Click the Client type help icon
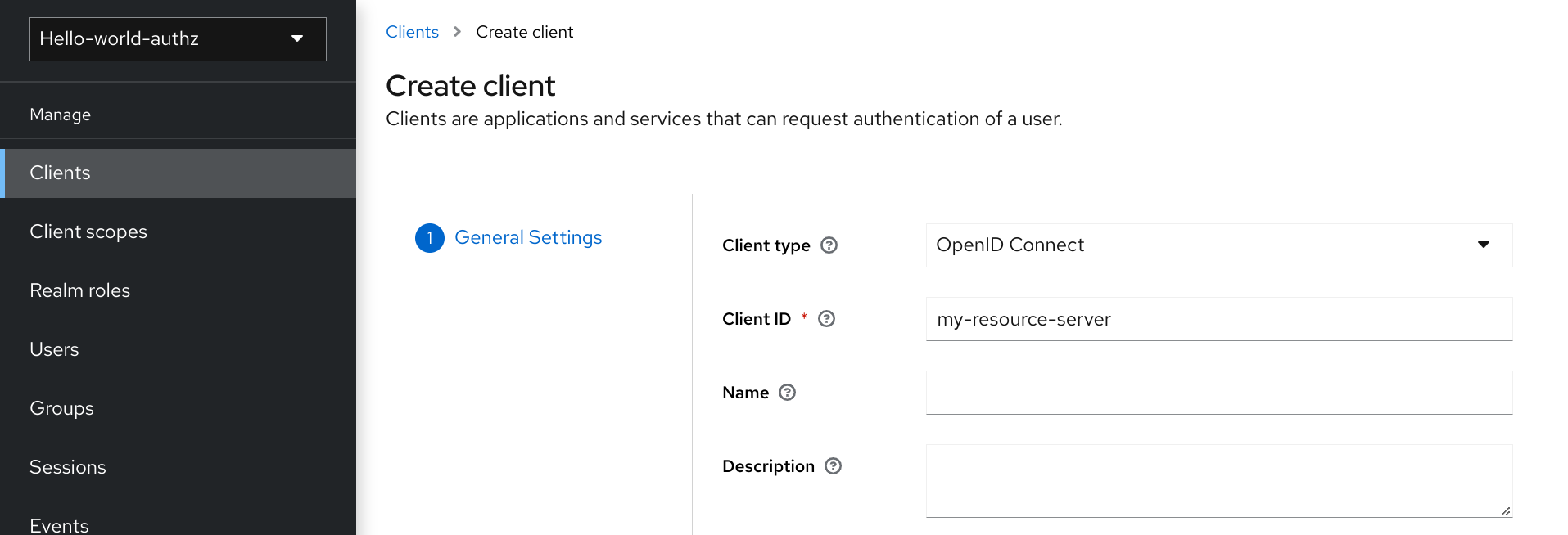Screen dimensions: 1568x535 [x=829, y=245]
